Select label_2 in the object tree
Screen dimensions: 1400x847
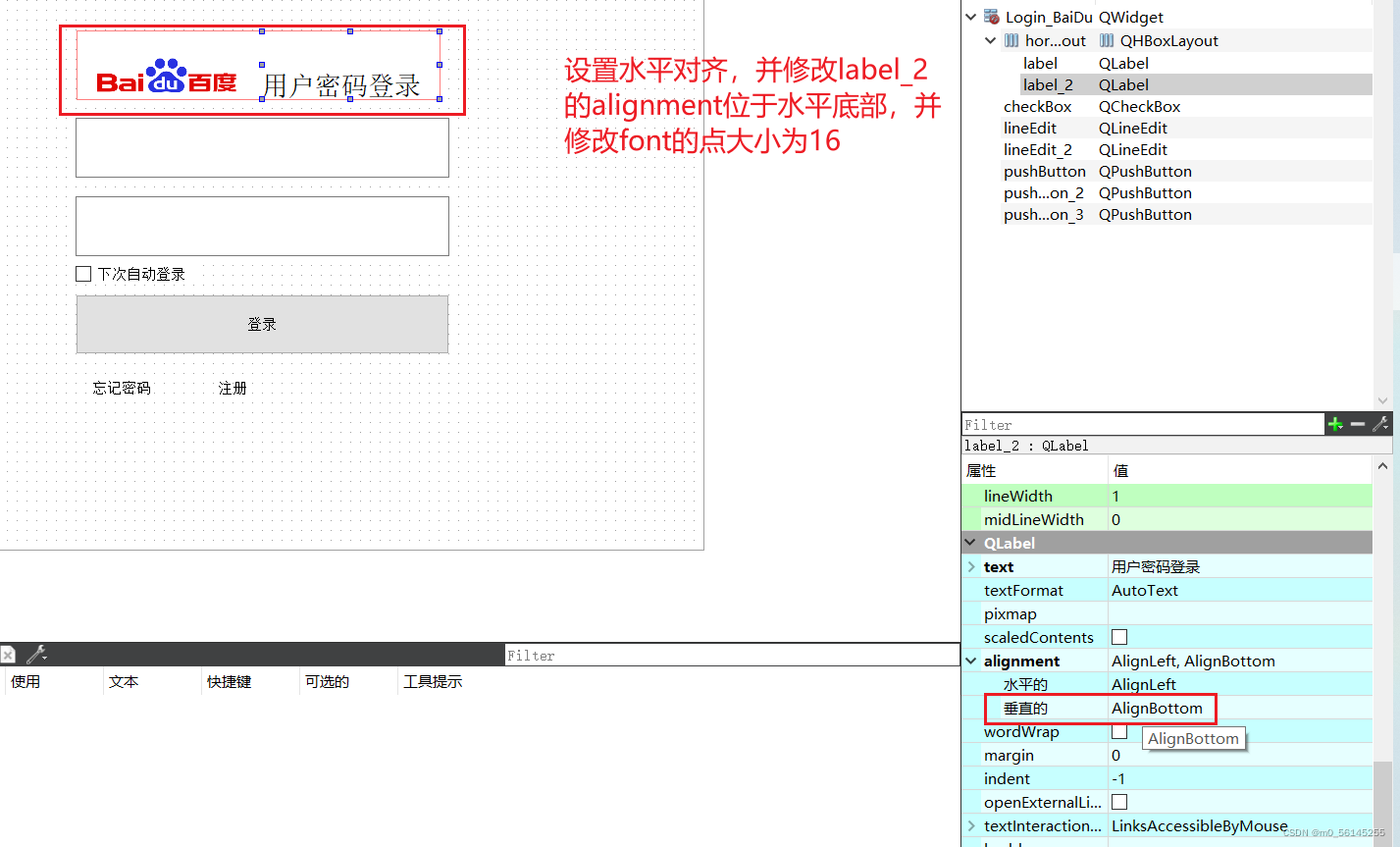point(1048,84)
